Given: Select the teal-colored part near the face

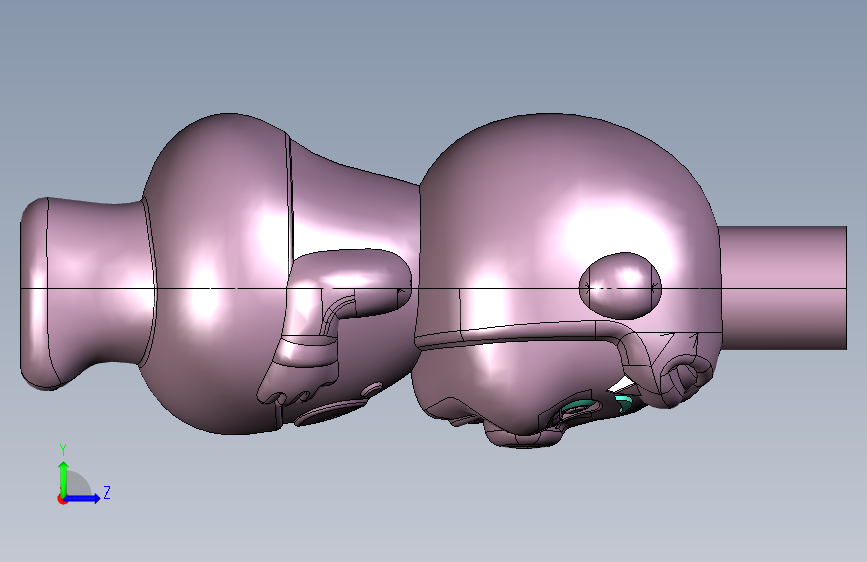Looking at the screenshot, I should (623, 404).
